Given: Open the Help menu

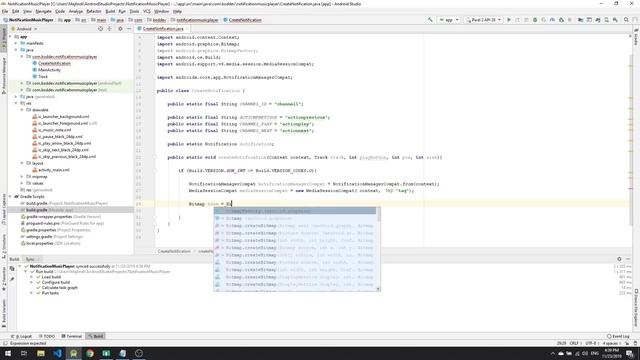Looking at the screenshot, I should click(x=177, y=11).
